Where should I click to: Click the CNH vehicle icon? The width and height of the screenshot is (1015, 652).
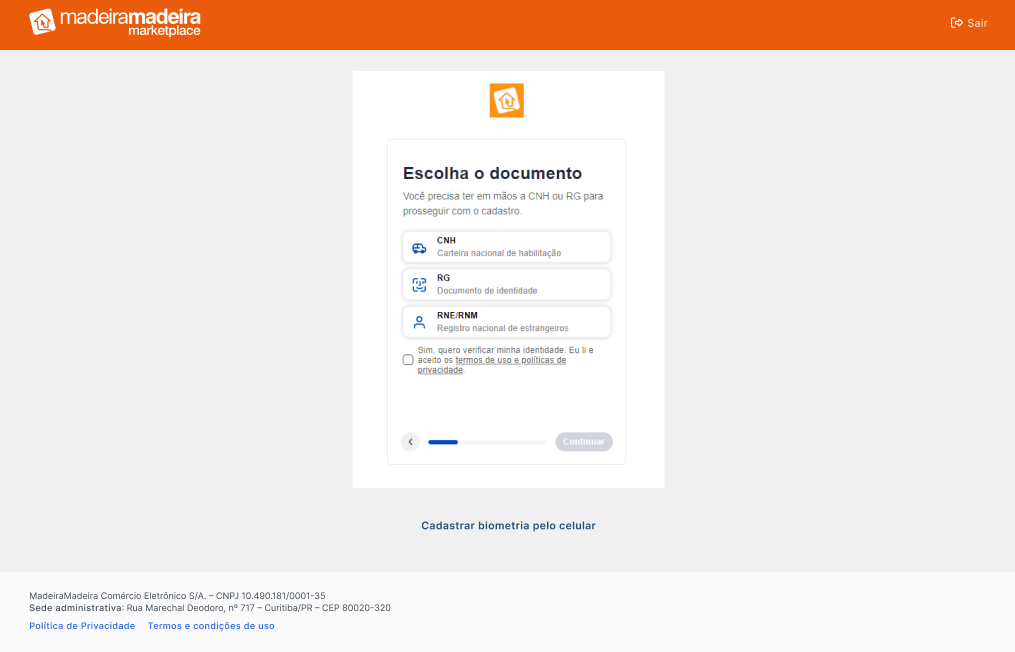click(x=419, y=248)
